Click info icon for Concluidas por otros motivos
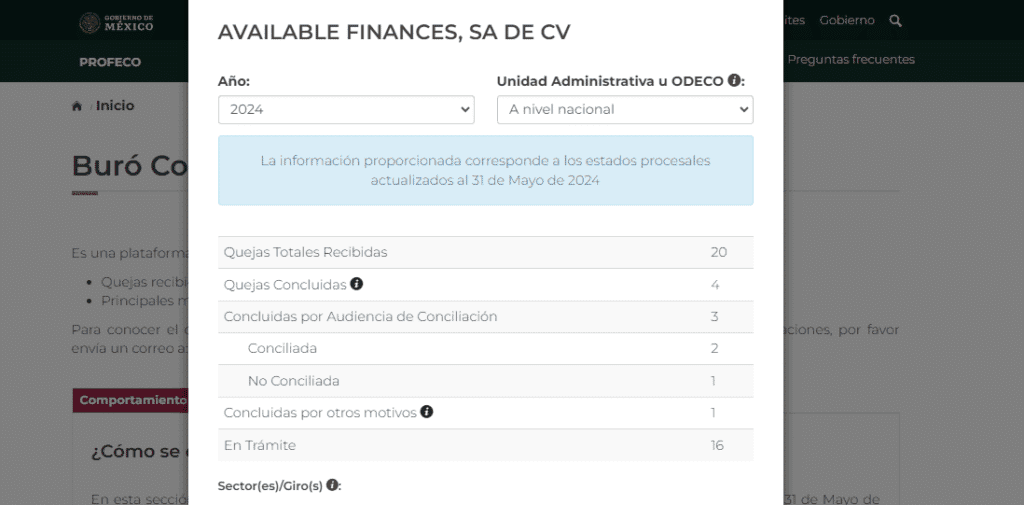This screenshot has height=505, width=1024. pyautogui.click(x=427, y=412)
